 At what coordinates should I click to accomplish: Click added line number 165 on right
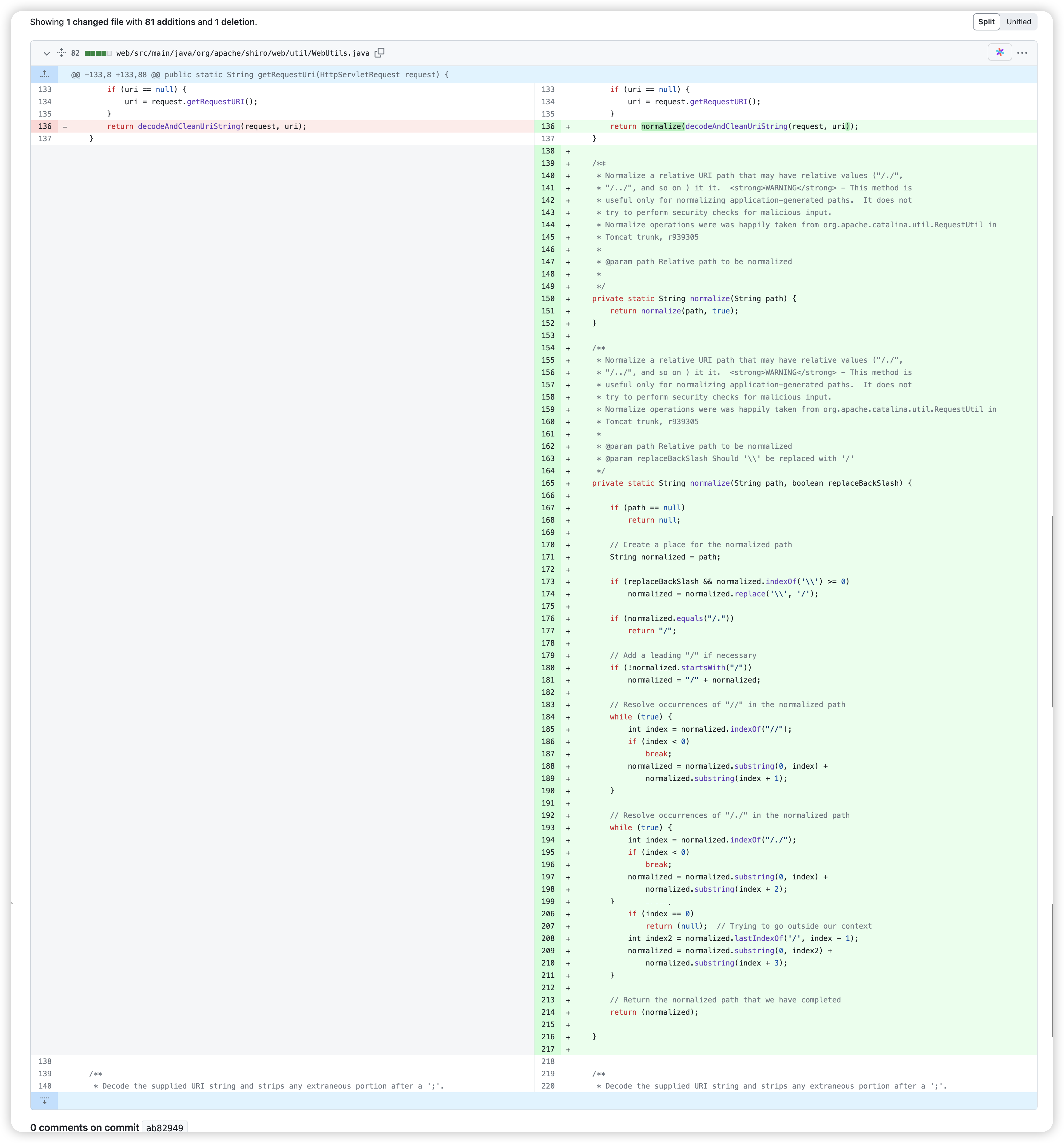click(548, 484)
